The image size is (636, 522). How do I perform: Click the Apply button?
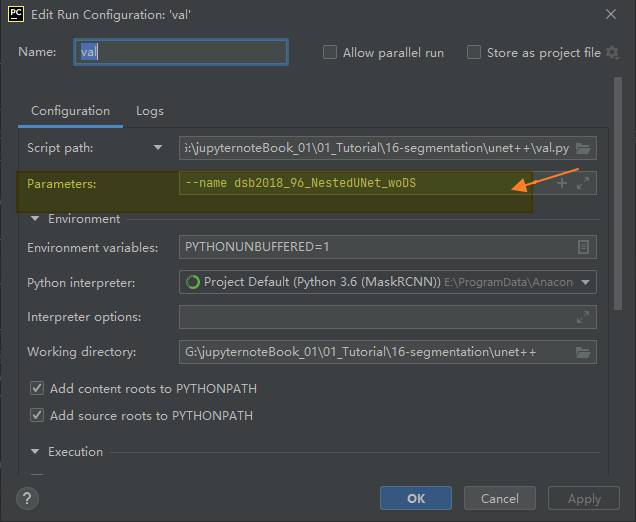pyautogui.click(x=584, y=498)
